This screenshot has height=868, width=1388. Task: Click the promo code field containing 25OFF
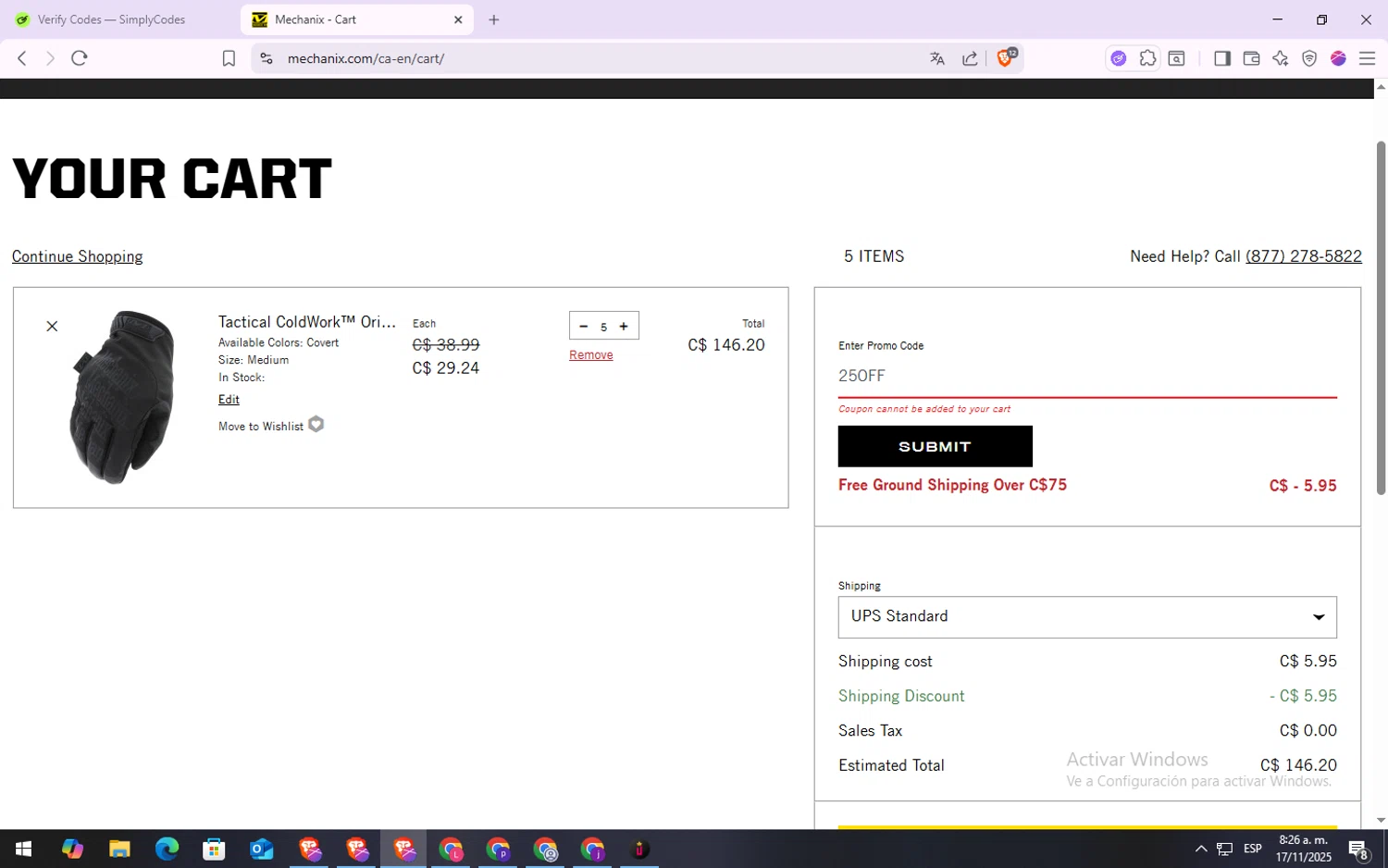(1087, 376)
